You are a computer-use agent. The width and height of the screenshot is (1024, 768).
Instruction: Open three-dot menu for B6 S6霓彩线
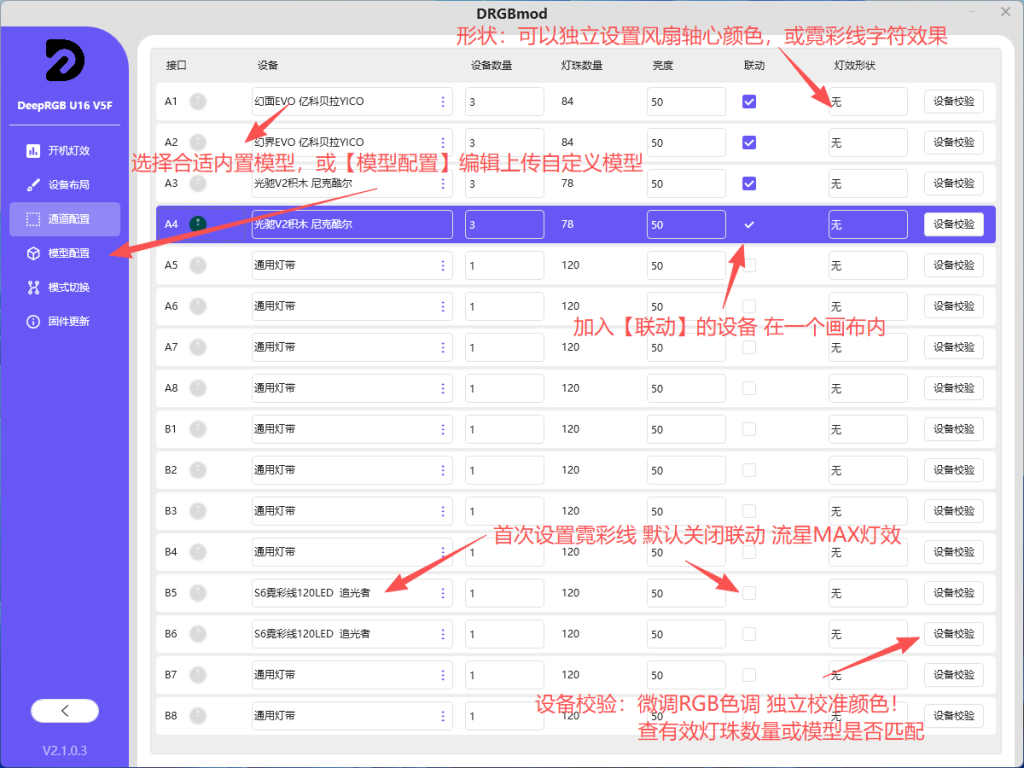pos(443,634)
